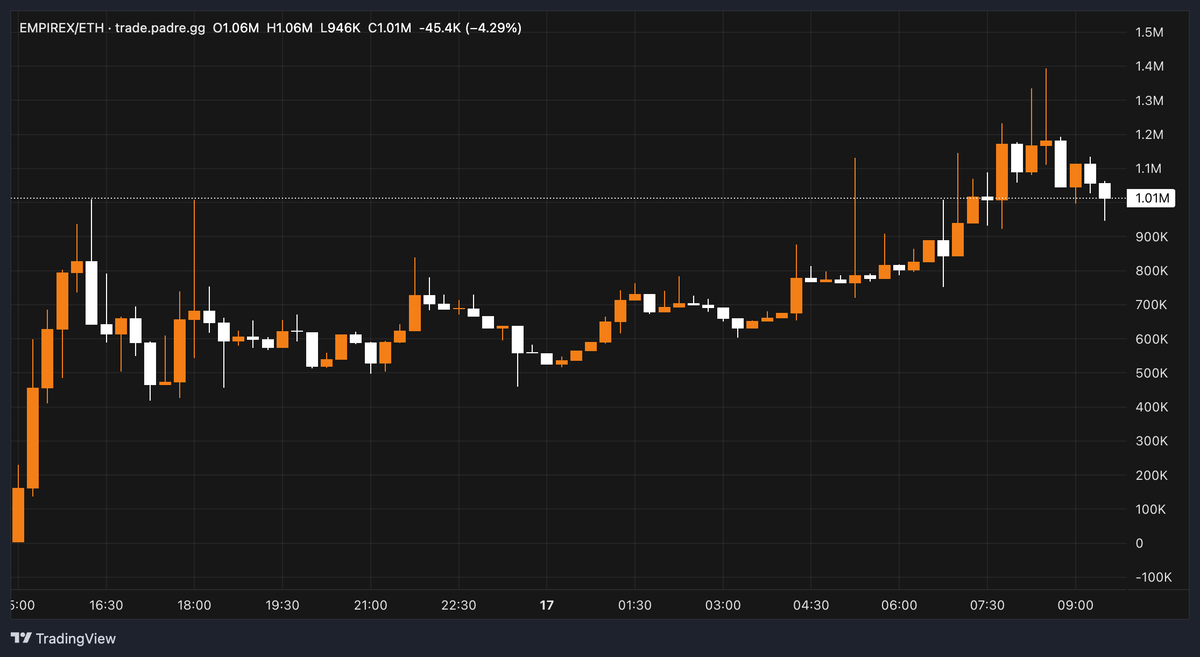The width and height of the screenshot is (1200, 657).
Task: Select the 0 price axis label
Action: pyautogui.click(x=1139, y=544)
